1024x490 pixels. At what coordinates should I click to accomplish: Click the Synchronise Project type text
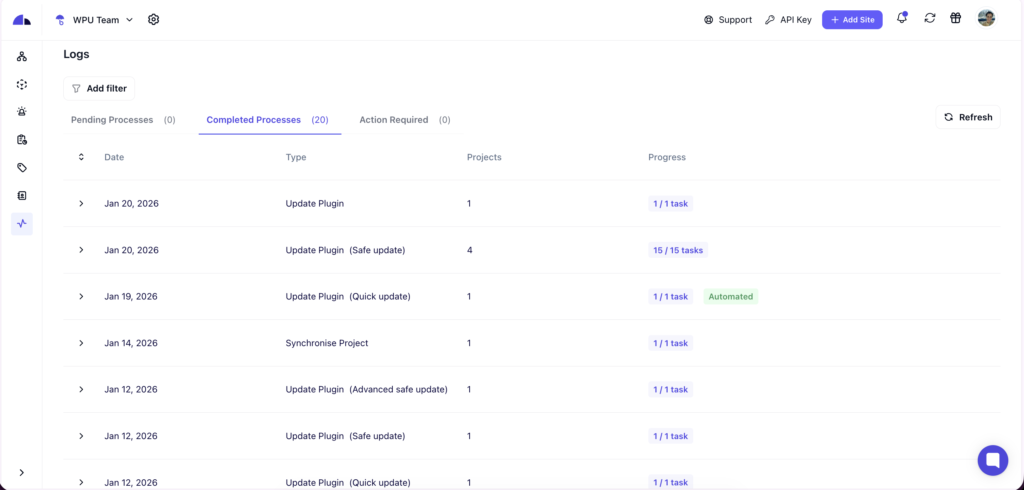327,343
